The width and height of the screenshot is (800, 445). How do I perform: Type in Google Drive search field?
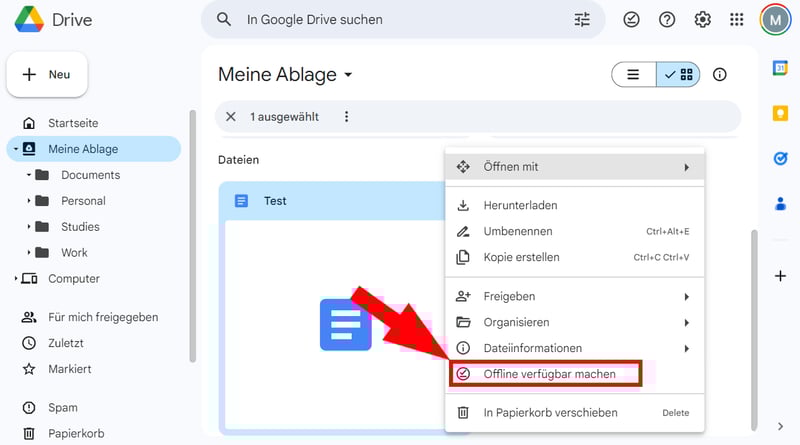pos(400,20)
